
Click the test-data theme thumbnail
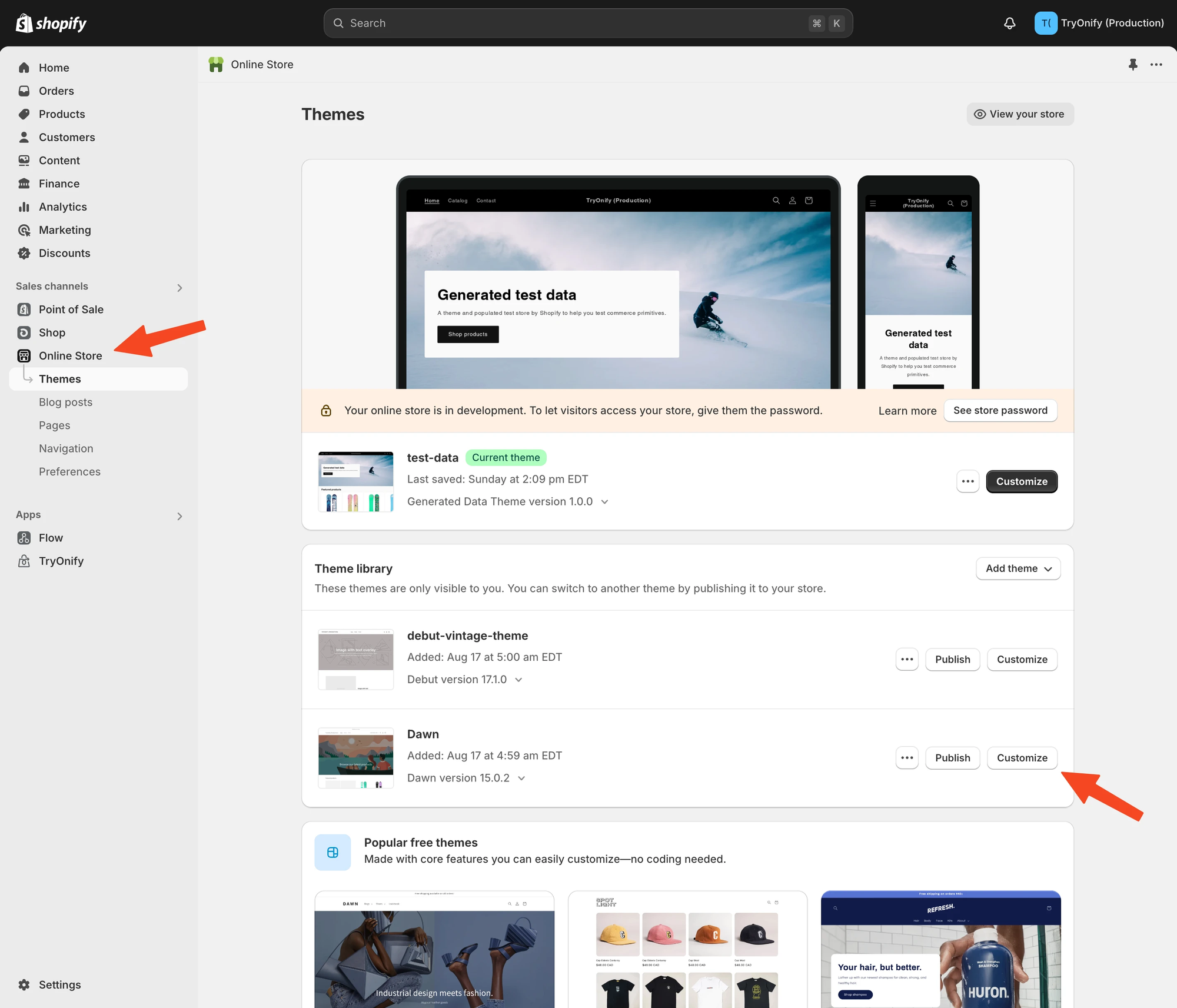click(355, 481)
